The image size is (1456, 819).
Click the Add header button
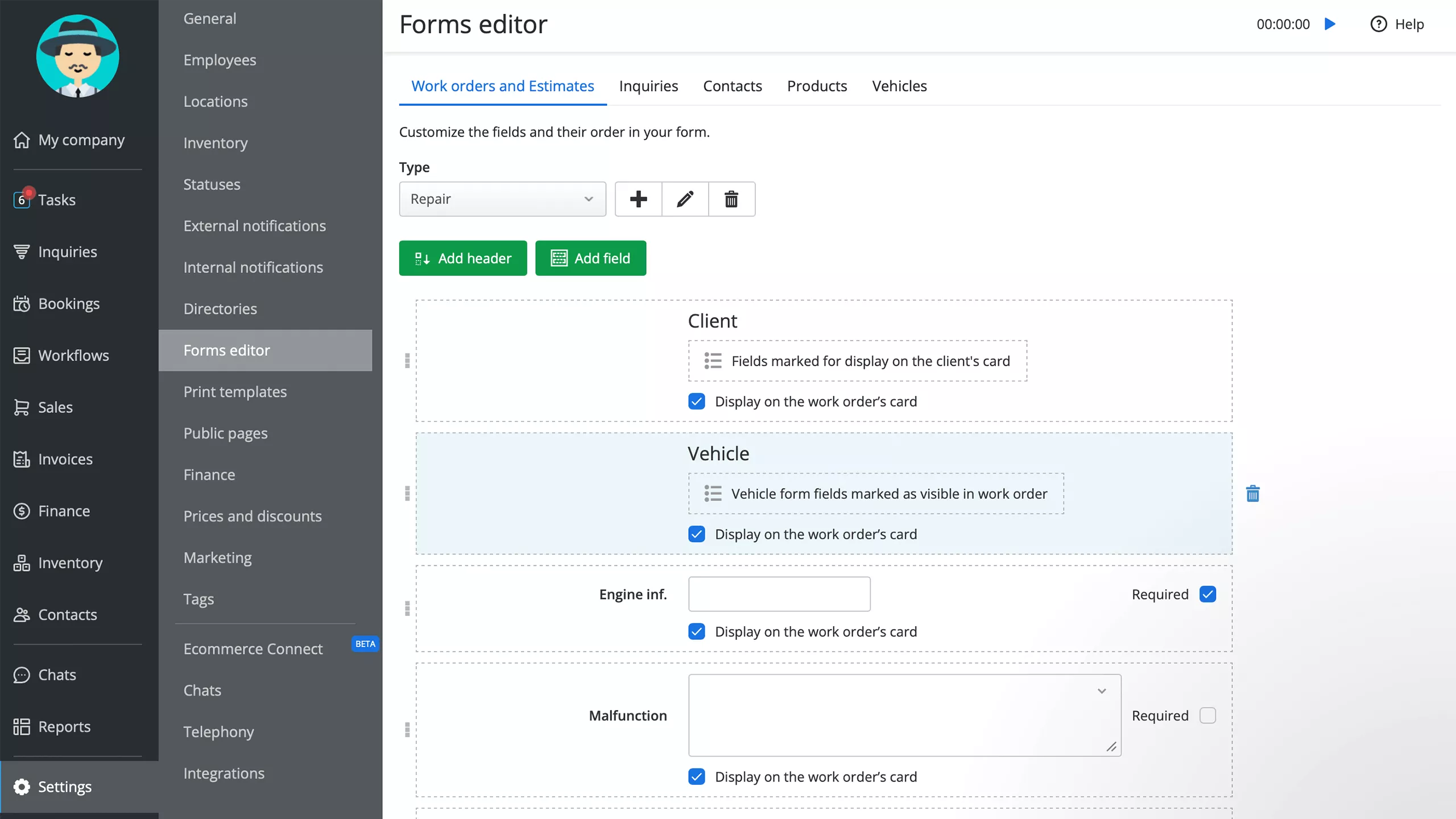pyautogui.click(x=462, y=258)
